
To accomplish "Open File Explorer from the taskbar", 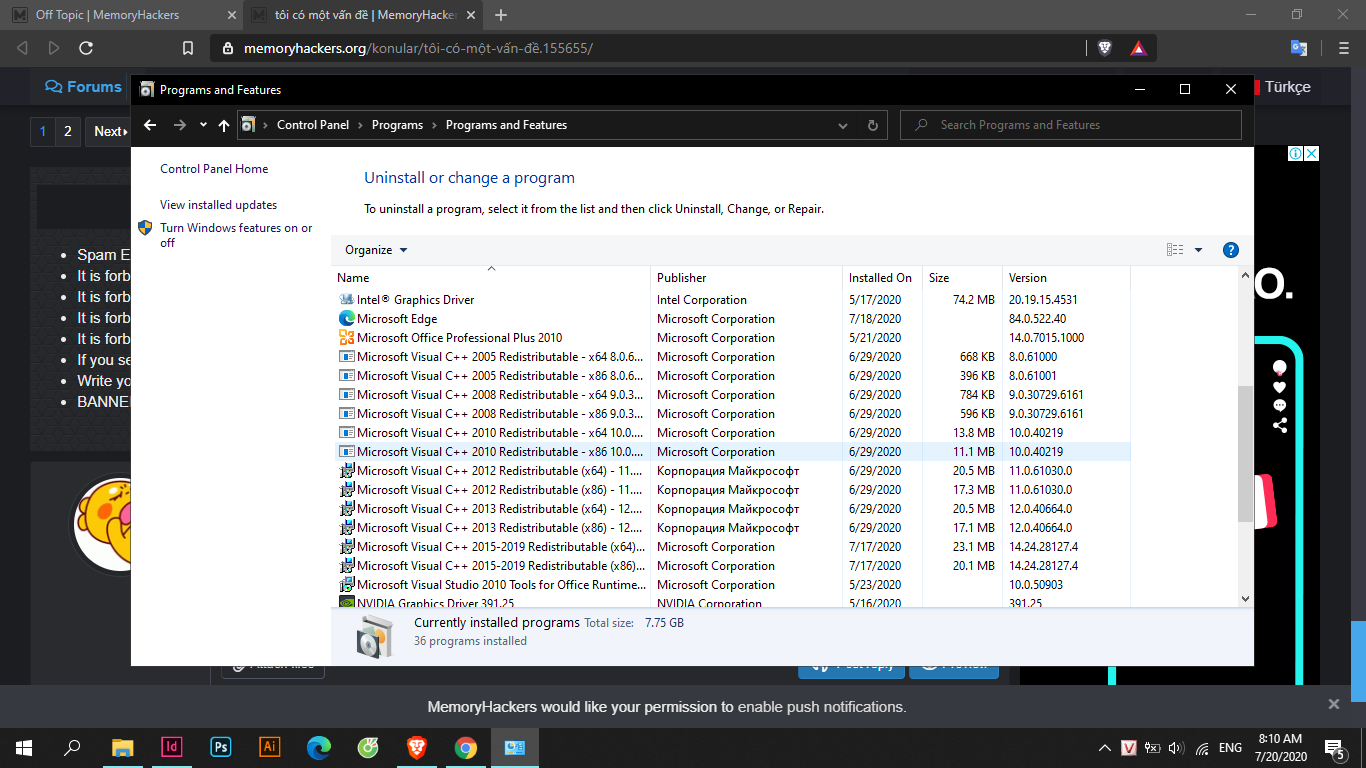I will (x=122, y=747).
